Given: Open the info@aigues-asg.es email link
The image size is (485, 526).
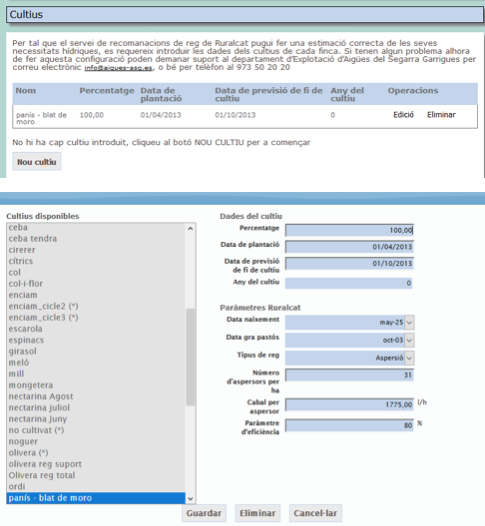Looking at the screenshot, I should click(118, 68).
